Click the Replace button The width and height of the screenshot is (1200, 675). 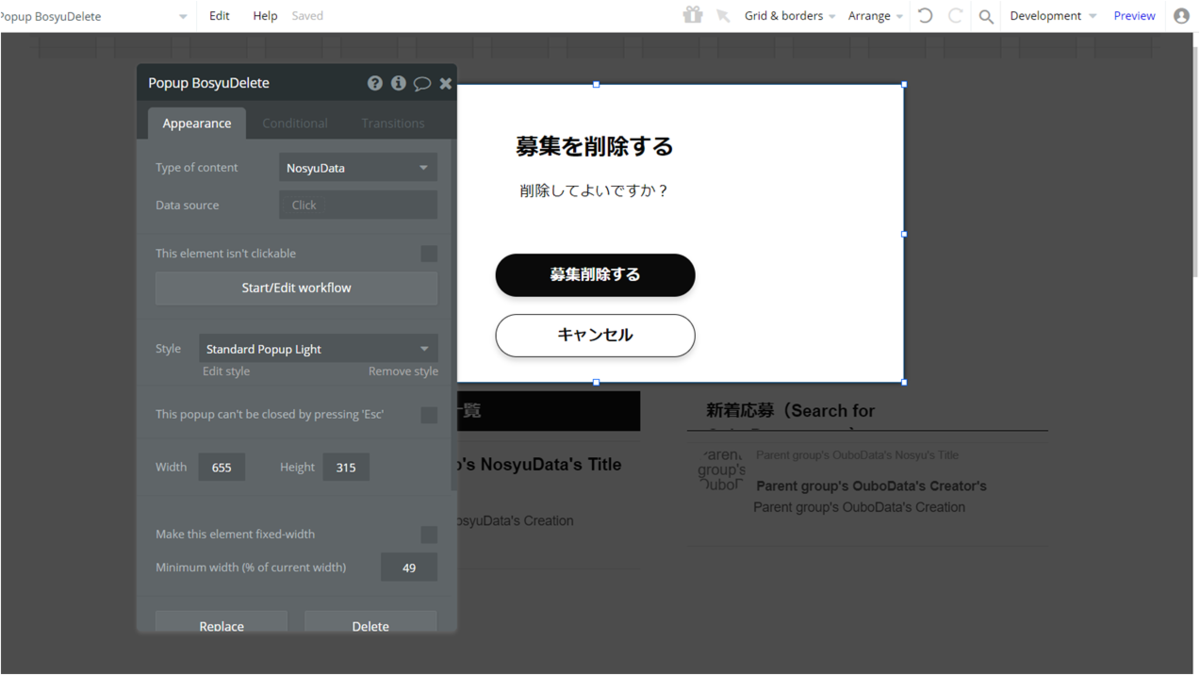221,624
